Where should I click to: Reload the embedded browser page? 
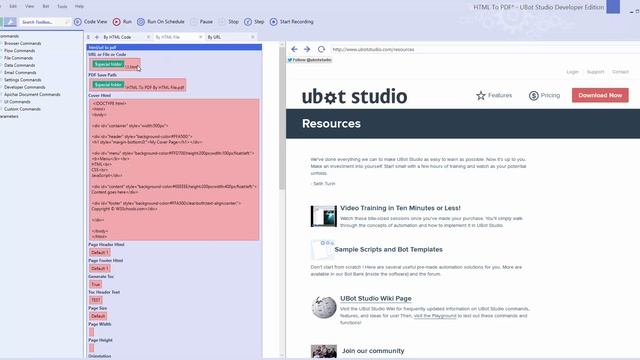pyautogui.click(x=321, y=49)
